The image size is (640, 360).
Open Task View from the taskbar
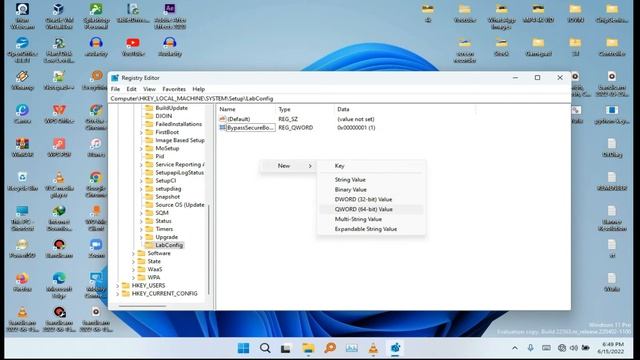pos(286,348)
